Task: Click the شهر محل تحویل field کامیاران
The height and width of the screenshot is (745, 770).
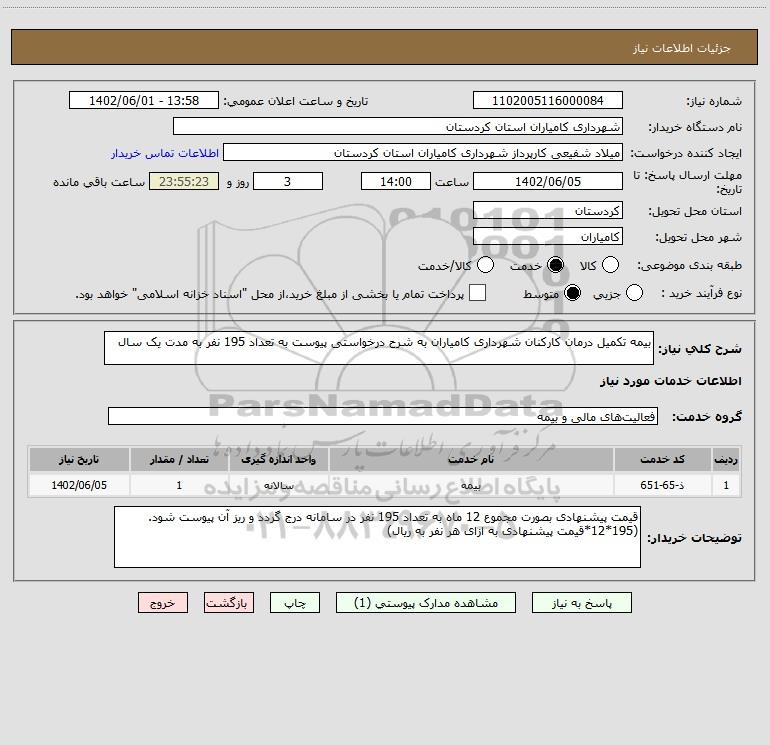Action: pos(548,237)
